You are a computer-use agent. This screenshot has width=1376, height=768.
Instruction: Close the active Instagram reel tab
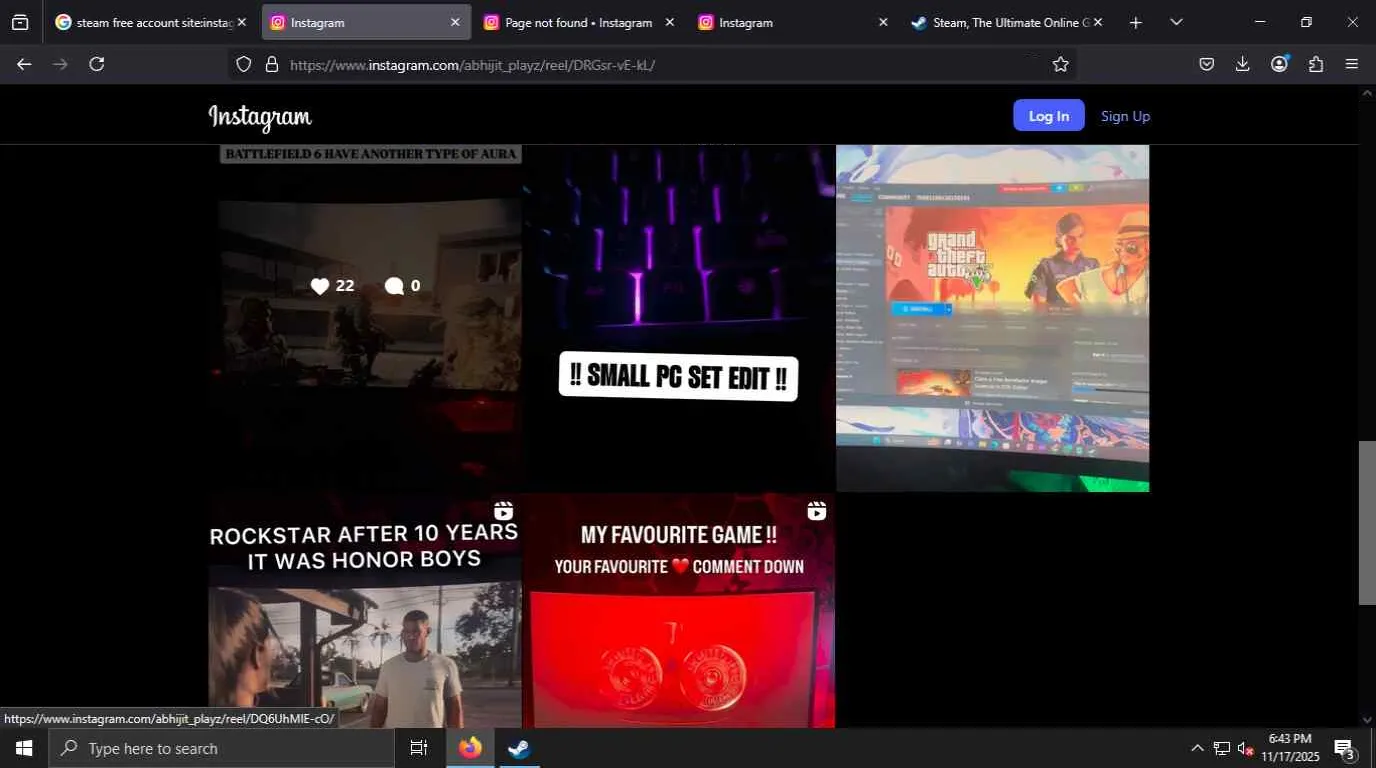(455, 22)
